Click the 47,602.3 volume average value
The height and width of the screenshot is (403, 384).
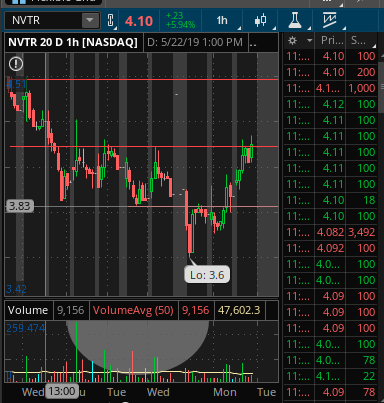[239, 310]
